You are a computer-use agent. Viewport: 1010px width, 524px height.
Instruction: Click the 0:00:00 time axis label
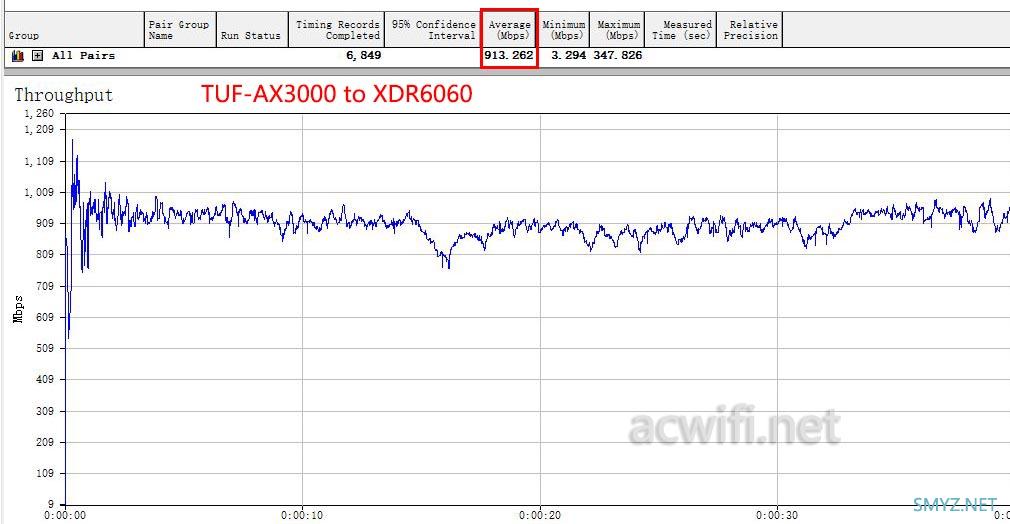64,516
